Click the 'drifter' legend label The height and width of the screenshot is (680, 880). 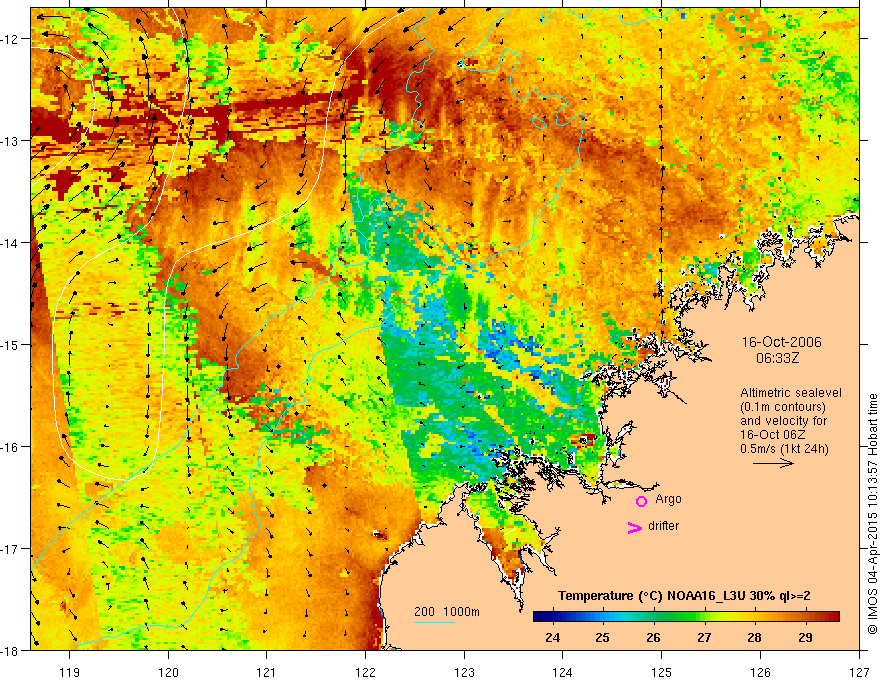[x=663, y=526]
